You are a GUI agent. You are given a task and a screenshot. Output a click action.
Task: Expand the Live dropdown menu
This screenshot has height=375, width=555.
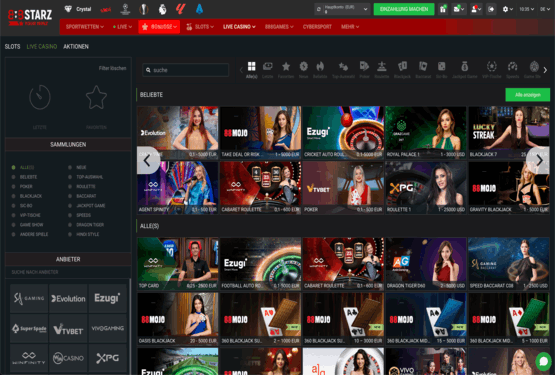pyautogui.click(x=122, y=27)
